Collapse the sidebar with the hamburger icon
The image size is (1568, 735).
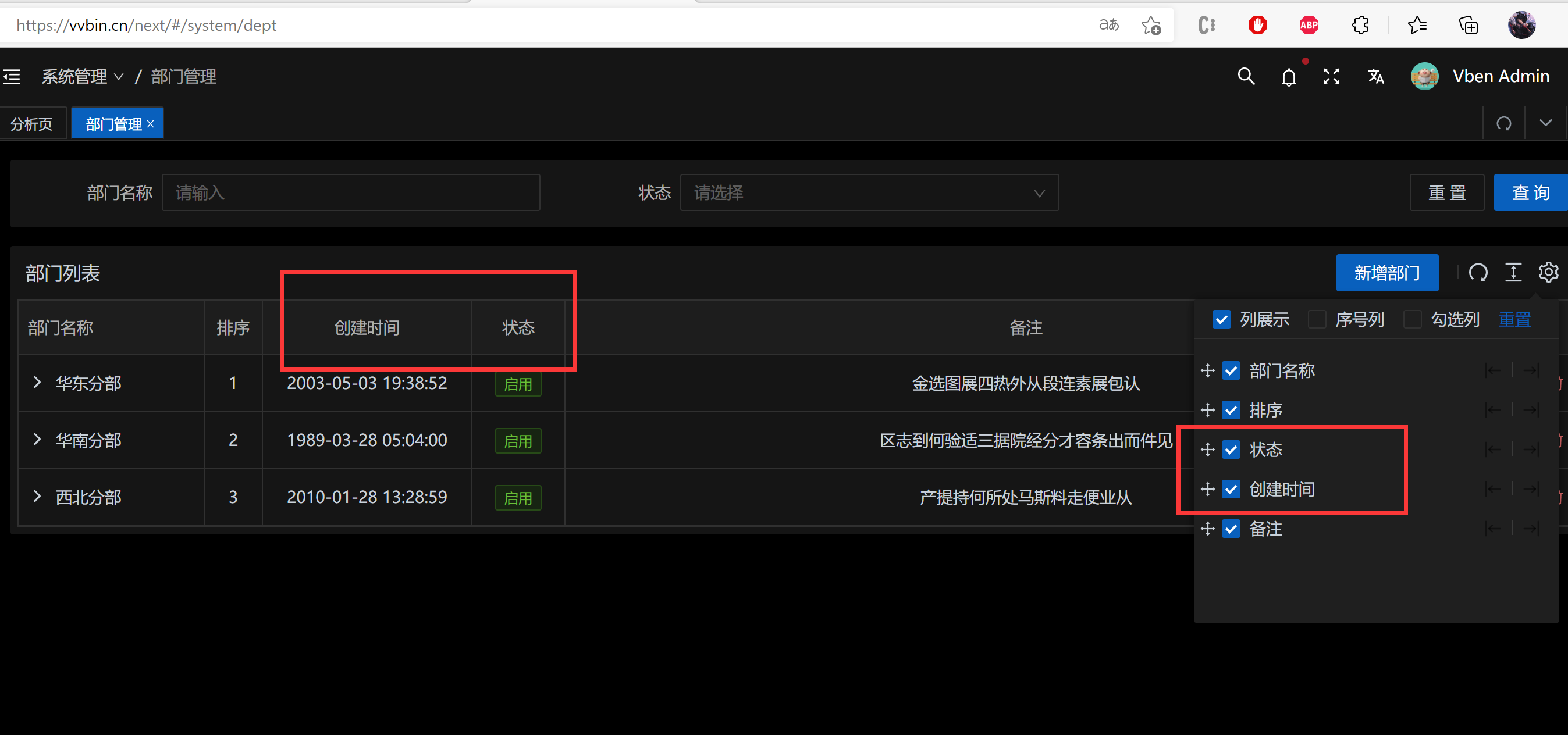click(12, 76)
